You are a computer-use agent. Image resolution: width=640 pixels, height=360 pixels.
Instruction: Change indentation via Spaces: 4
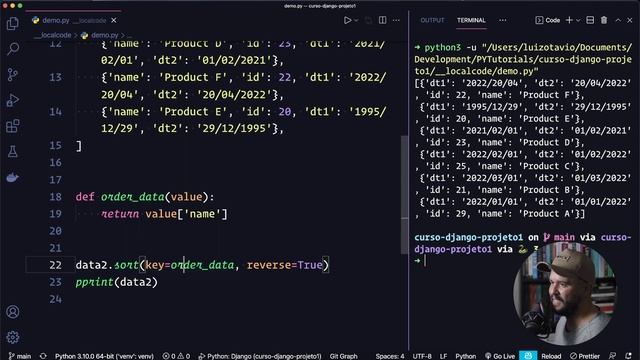390,356
